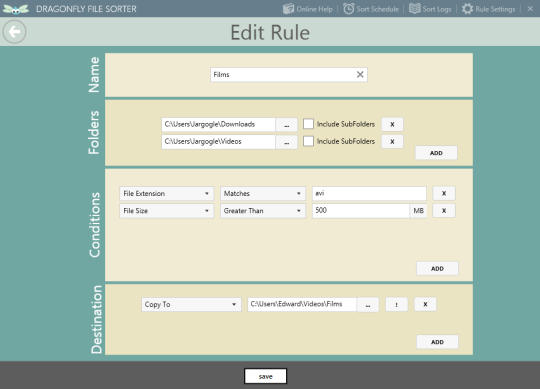
Task: Edit the 500 size value
Action: coord(361,211)
